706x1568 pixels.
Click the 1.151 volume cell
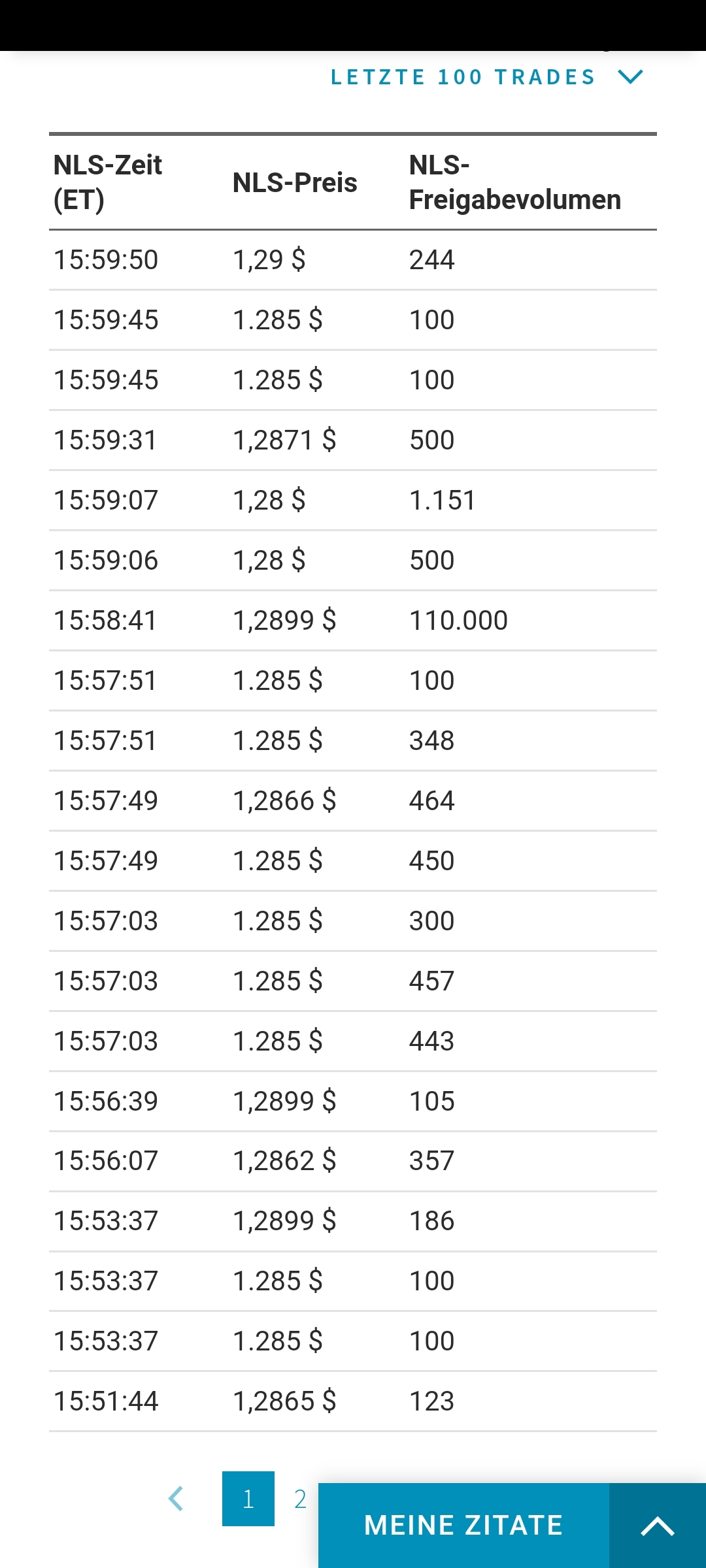[443, 500]
